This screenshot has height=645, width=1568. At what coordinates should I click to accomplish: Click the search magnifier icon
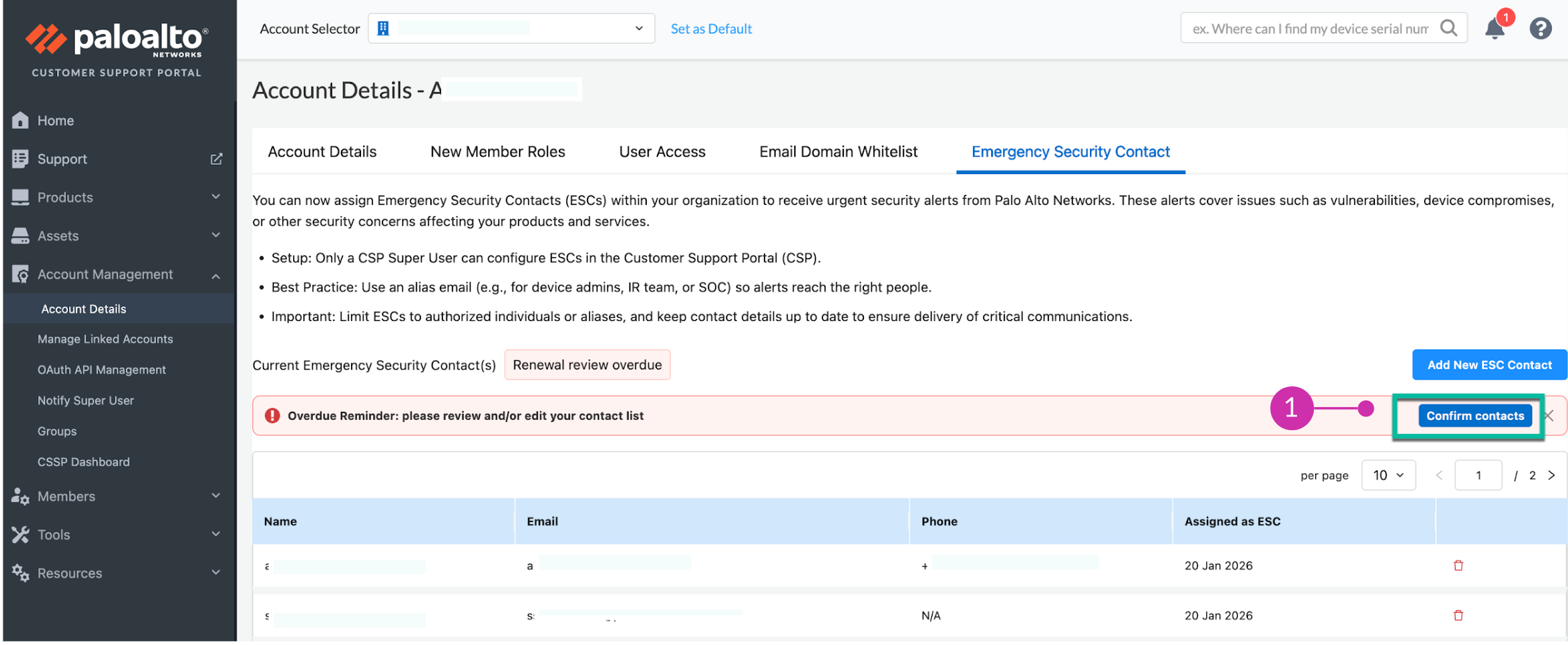pyautogui.click(x=1449, y=28)
